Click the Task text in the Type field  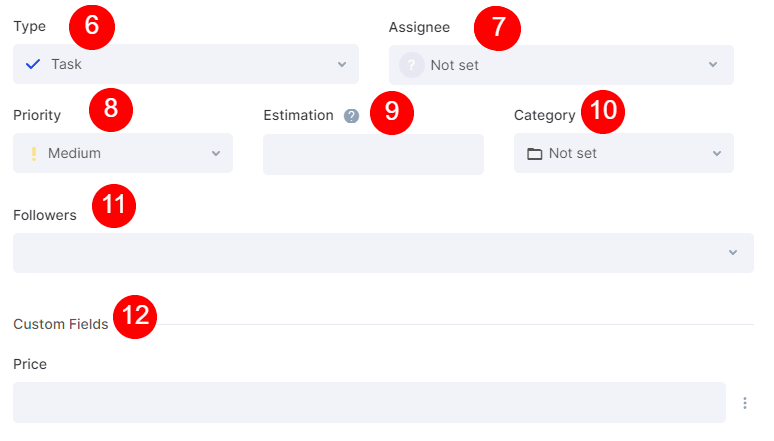[67, 65]
